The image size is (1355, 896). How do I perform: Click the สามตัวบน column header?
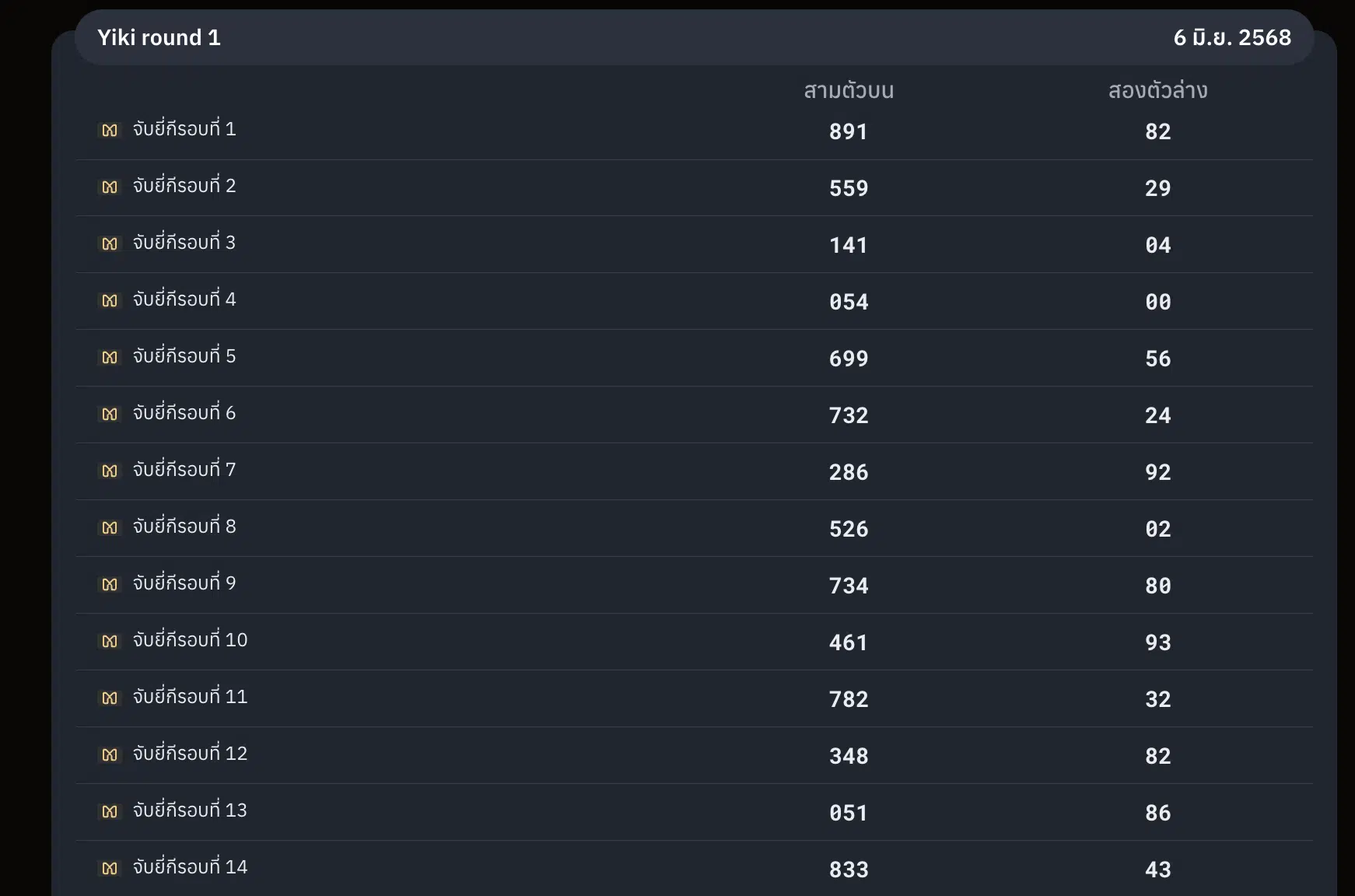(x=849, y=90)
